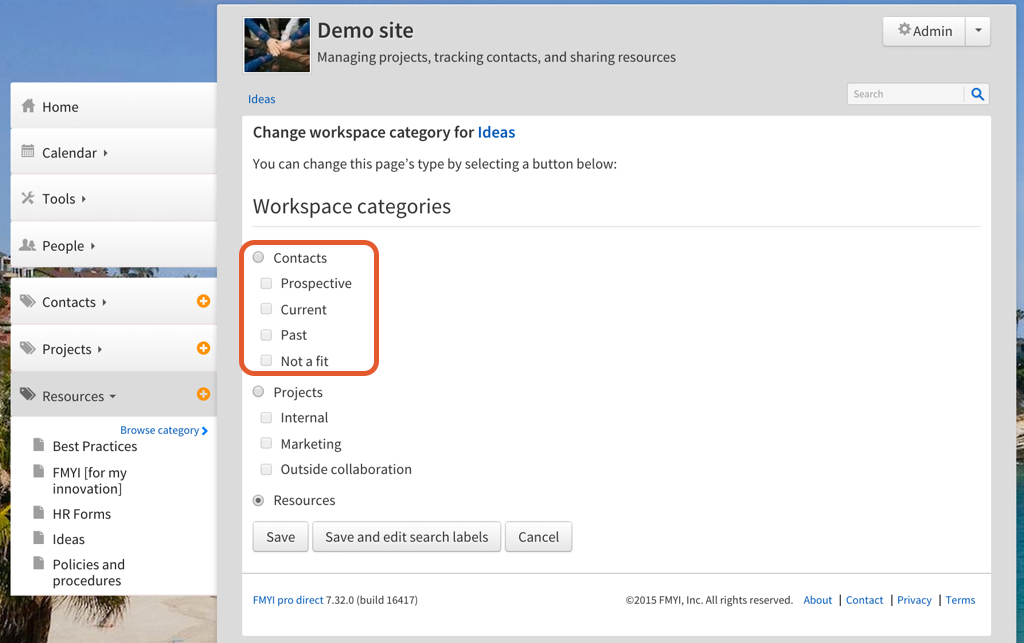This screenshot has height=643, width=1024.
Task: Click the Browse category link
Action: point(163,430)
